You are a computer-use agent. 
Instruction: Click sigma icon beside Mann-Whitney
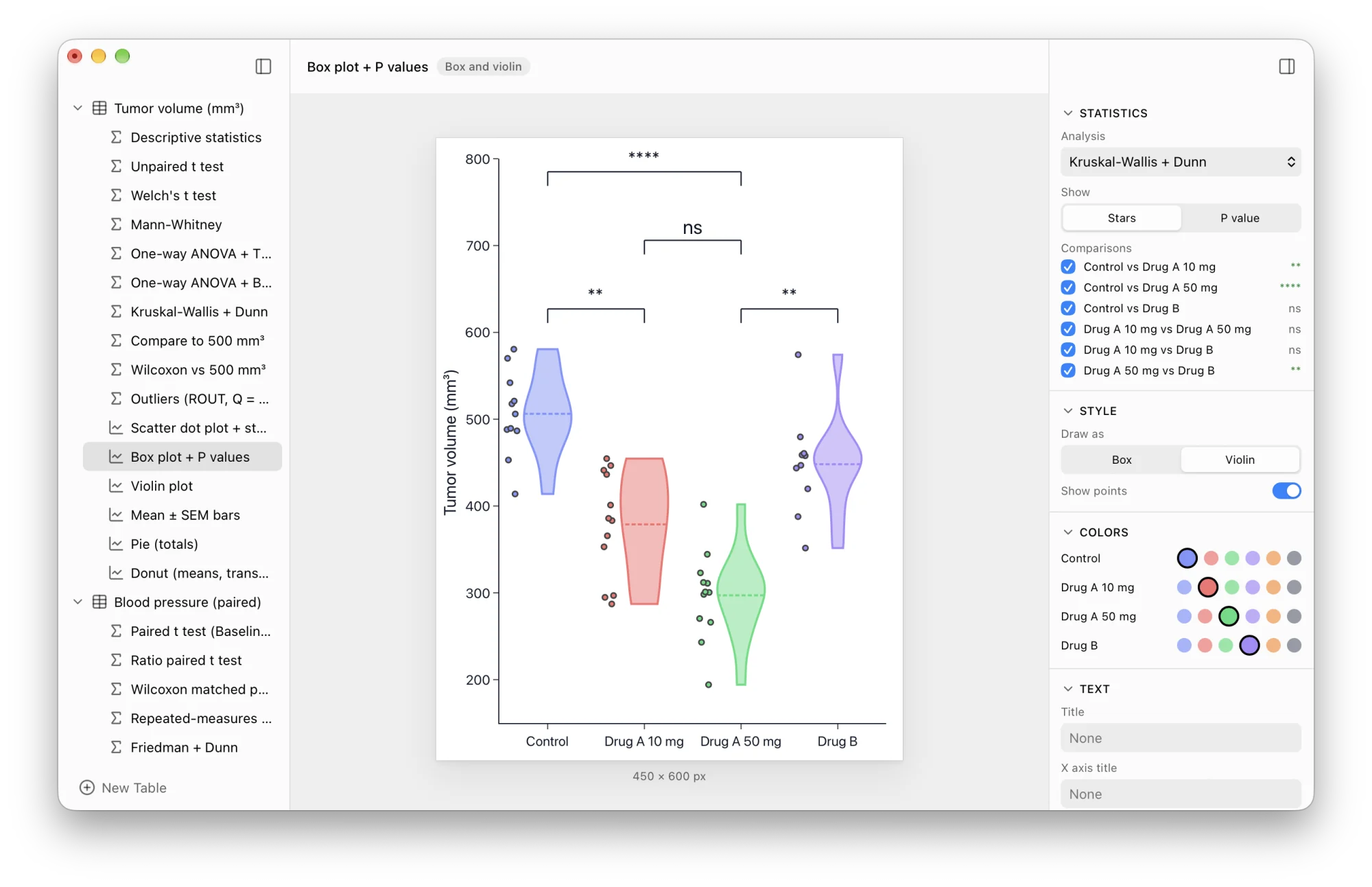coord(117,224)
